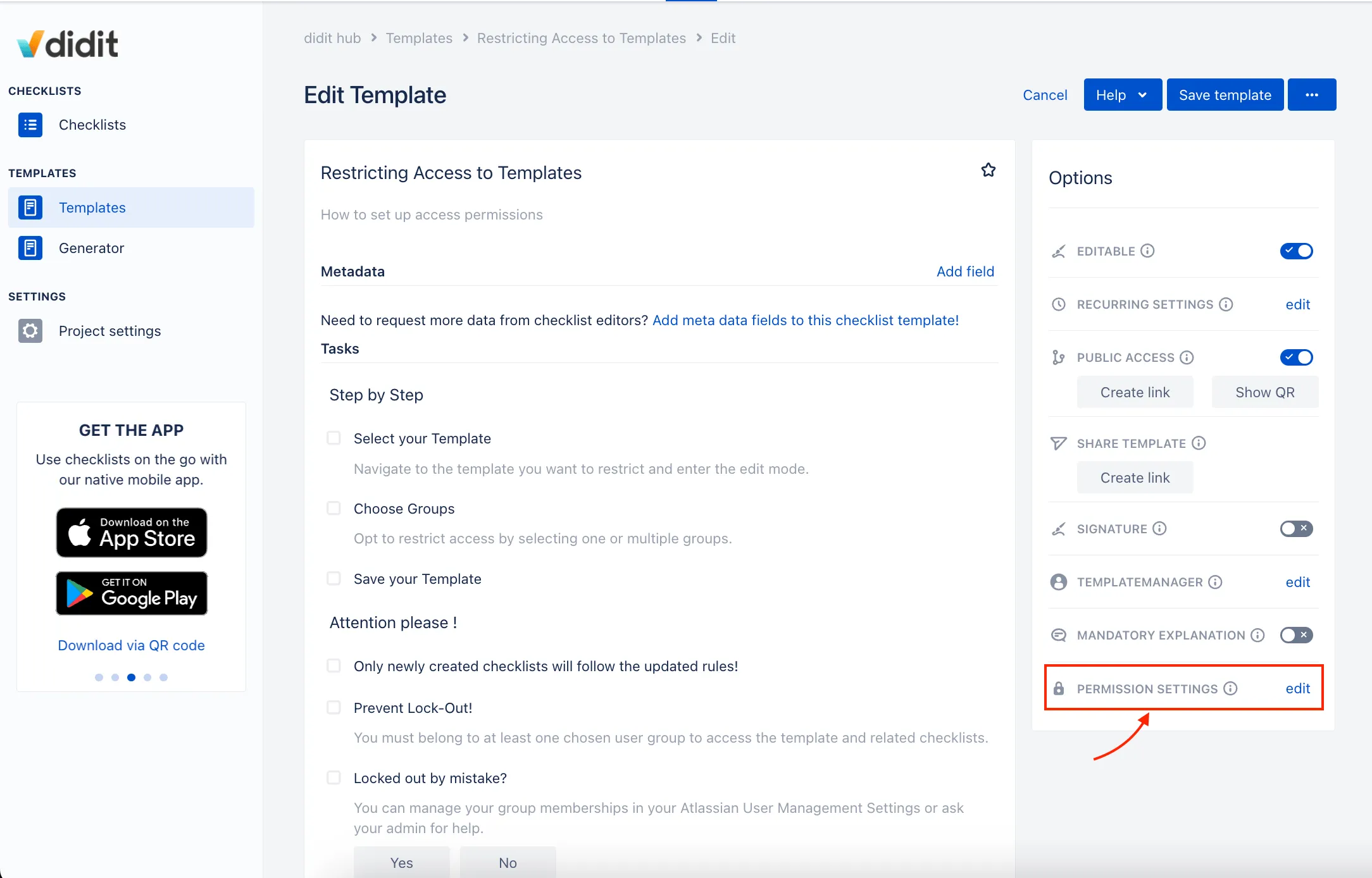1372x878 pixels.
Task: Star the template as favorite
Action: point(988,170)
